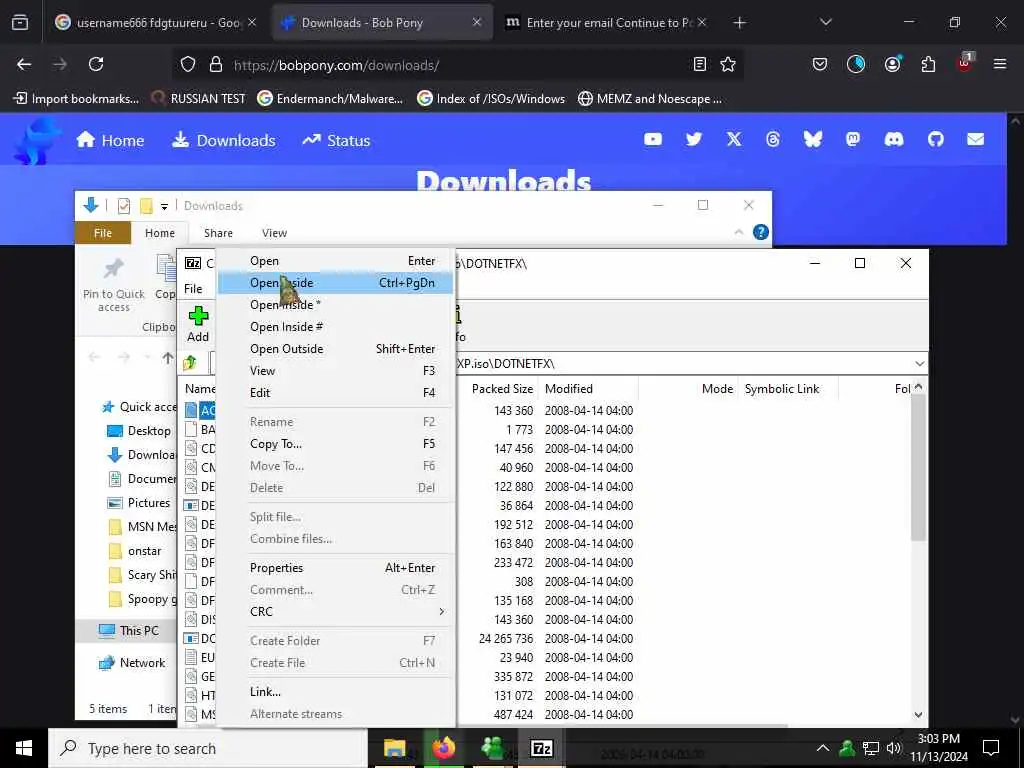Click the Firefox taskbar icon

tap(444, 748)
